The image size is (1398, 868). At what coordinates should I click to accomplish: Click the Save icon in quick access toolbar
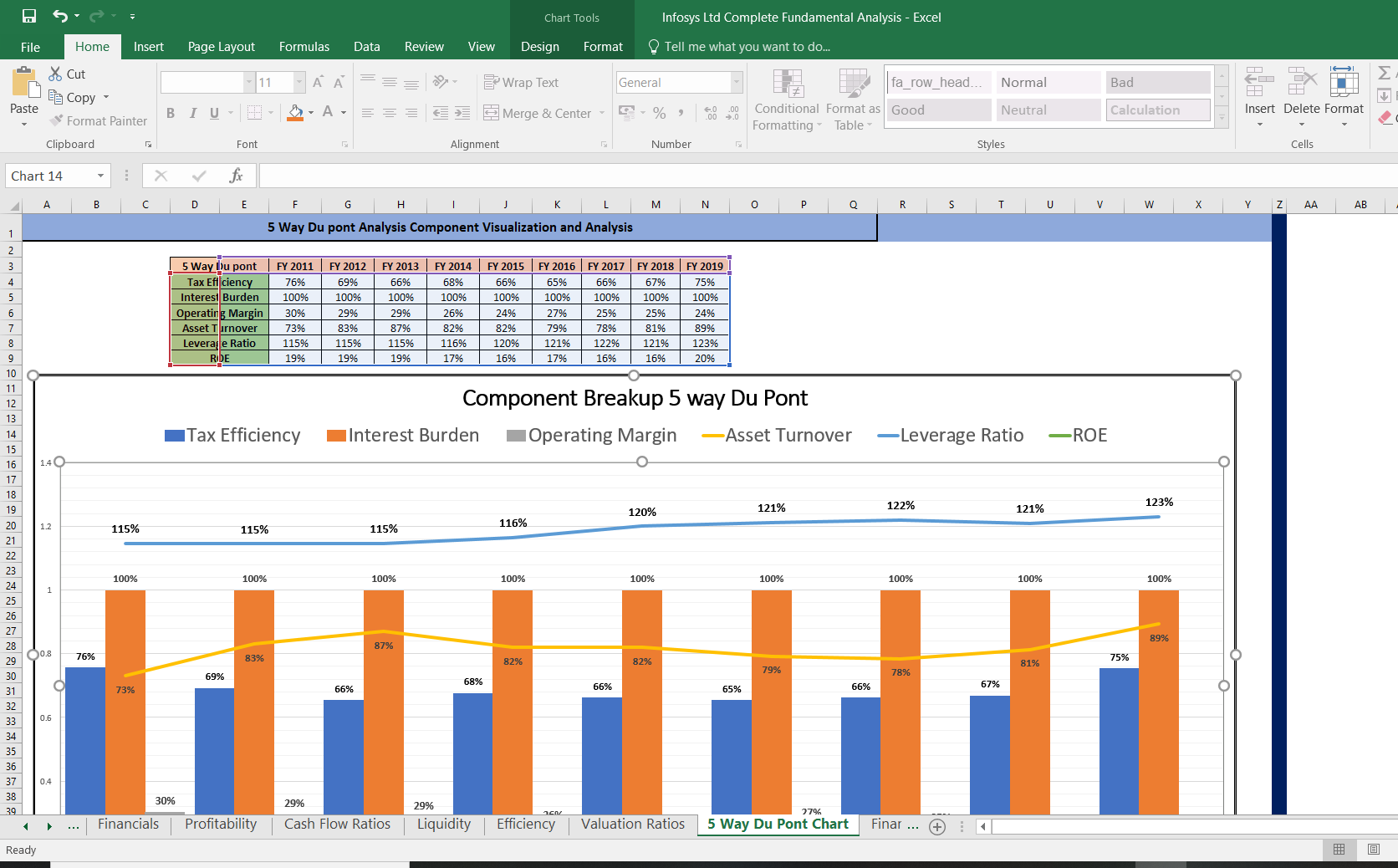[29, 16]
